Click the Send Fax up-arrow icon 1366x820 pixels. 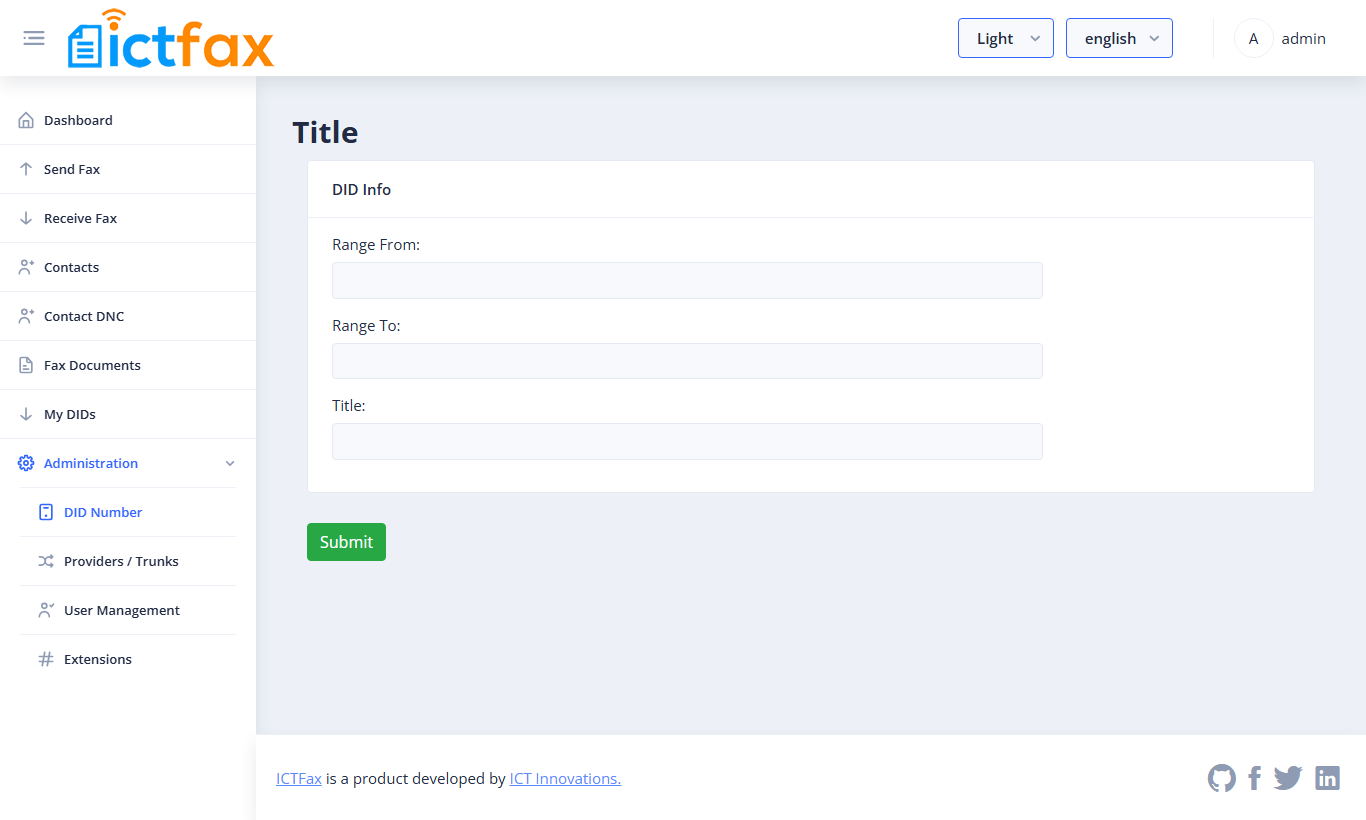click(26, 169)
